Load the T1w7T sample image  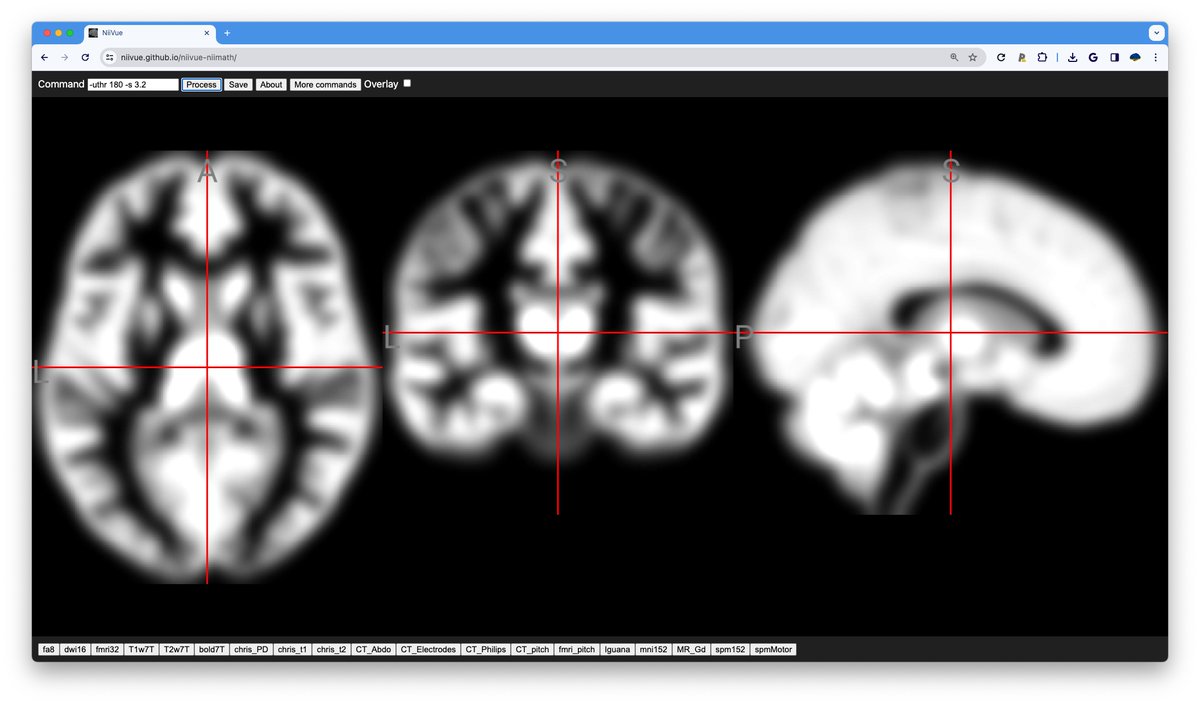(142, 649)
